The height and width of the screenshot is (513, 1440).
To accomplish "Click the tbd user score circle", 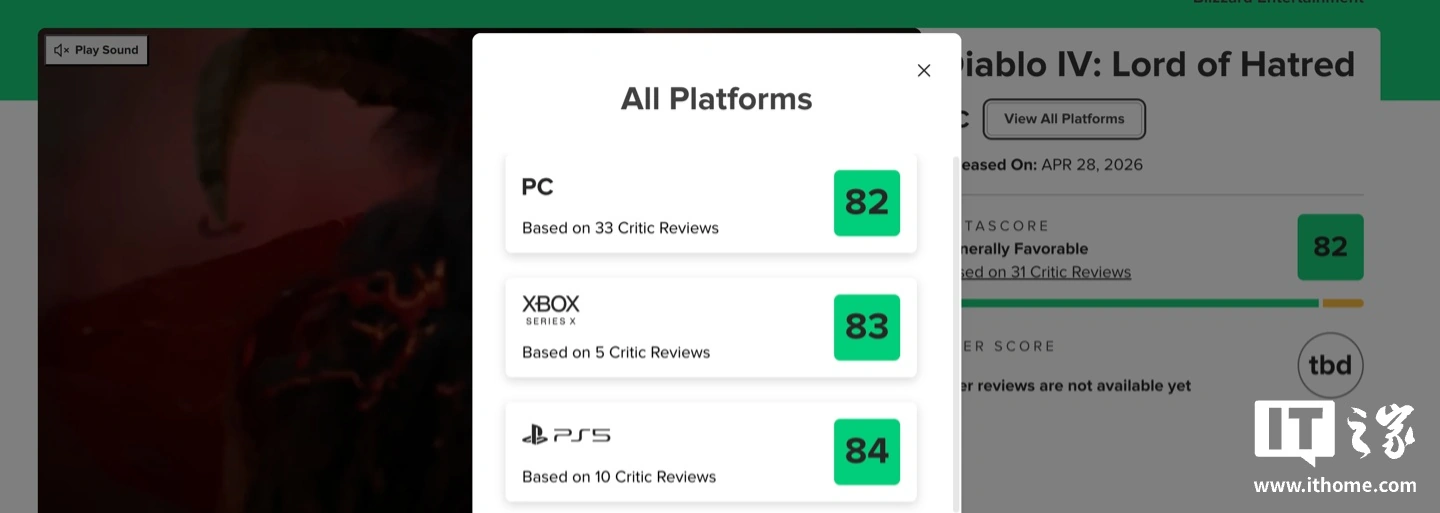I will pyautogui.click(x=1330, y=366).
